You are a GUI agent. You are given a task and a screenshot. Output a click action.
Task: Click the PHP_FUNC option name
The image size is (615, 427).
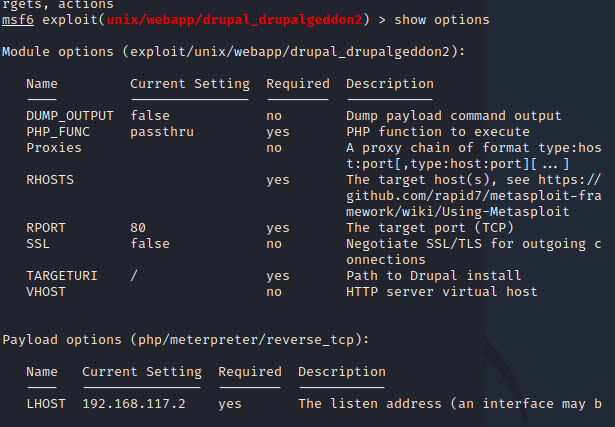[x=58, y=132]
